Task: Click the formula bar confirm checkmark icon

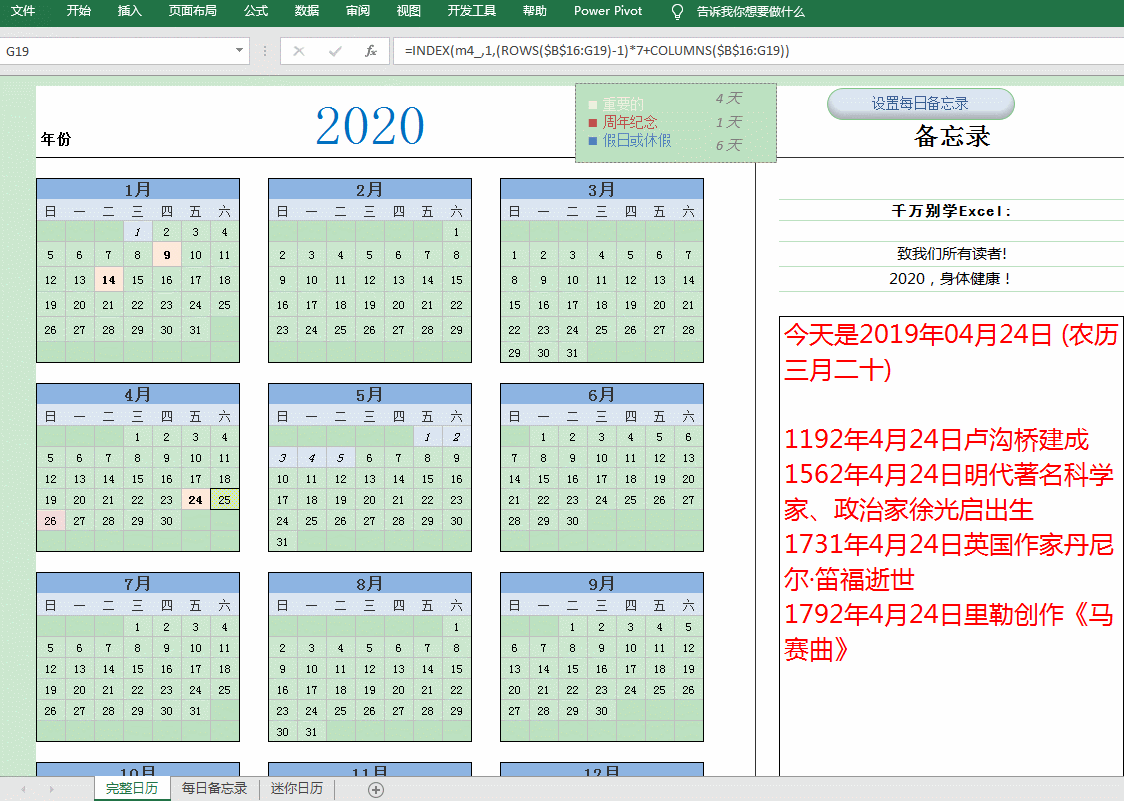Action: tap(335, 51)
